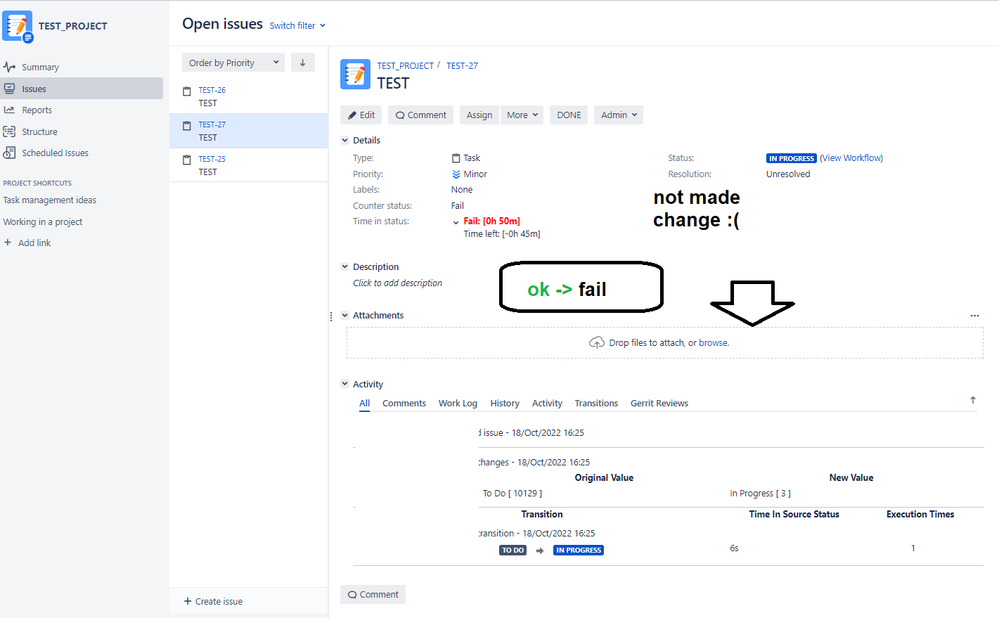
Task: Click the Task type icon in Details
Action: click(456, 158)
